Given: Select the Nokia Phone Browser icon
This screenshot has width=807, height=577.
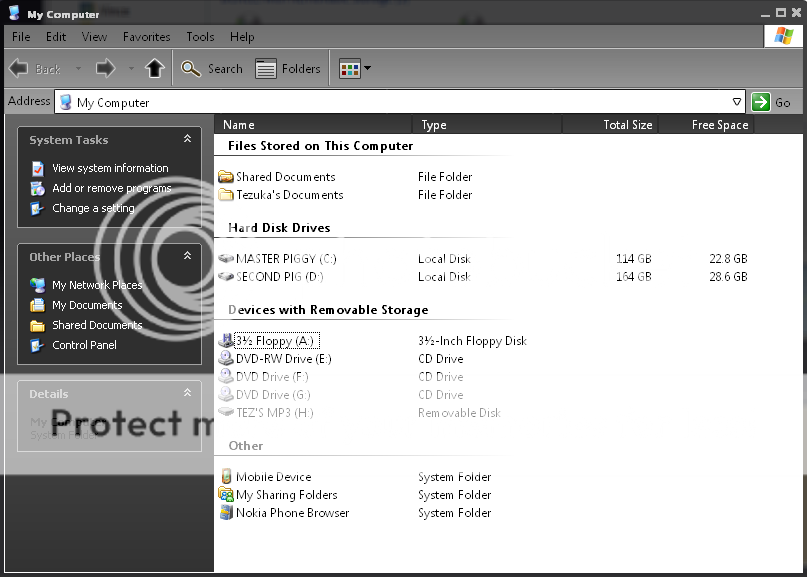Looking at the screenshot, I should (226, 513).
